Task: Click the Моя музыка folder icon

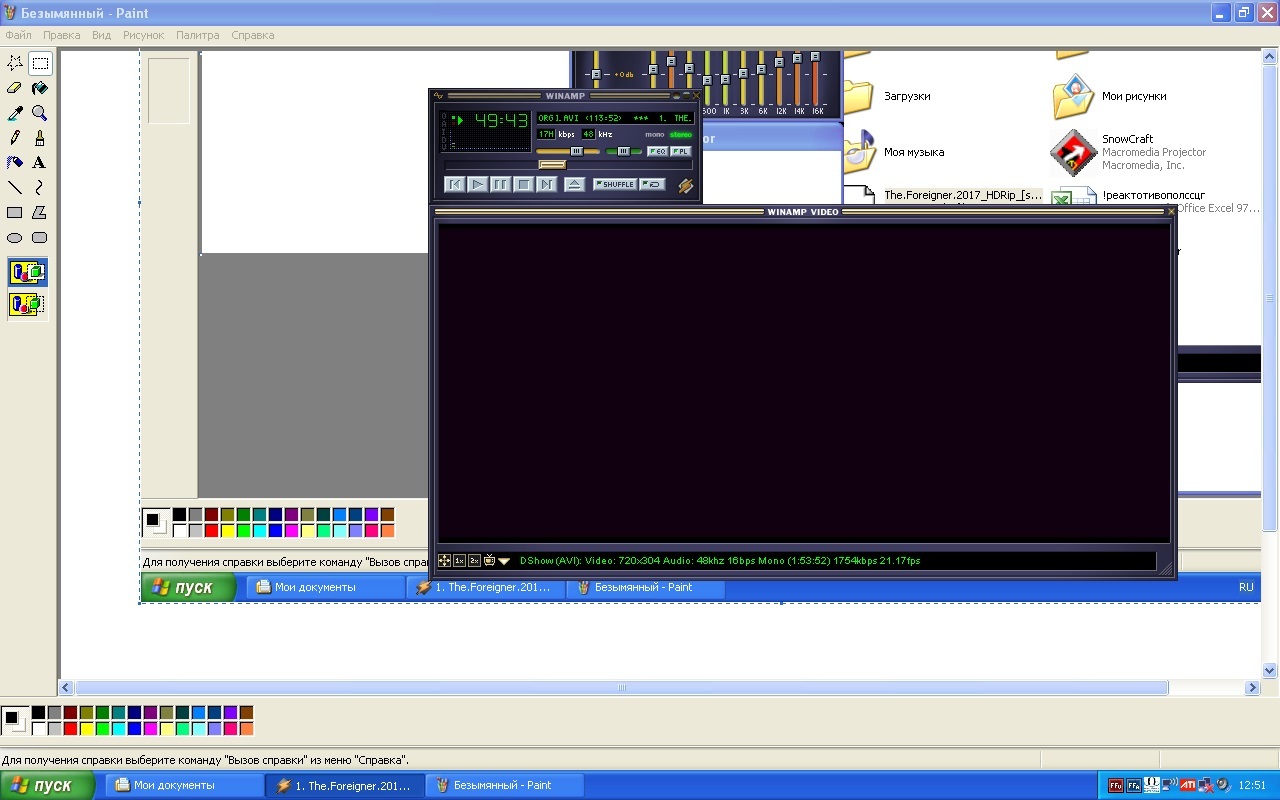Action: [860, 152]
